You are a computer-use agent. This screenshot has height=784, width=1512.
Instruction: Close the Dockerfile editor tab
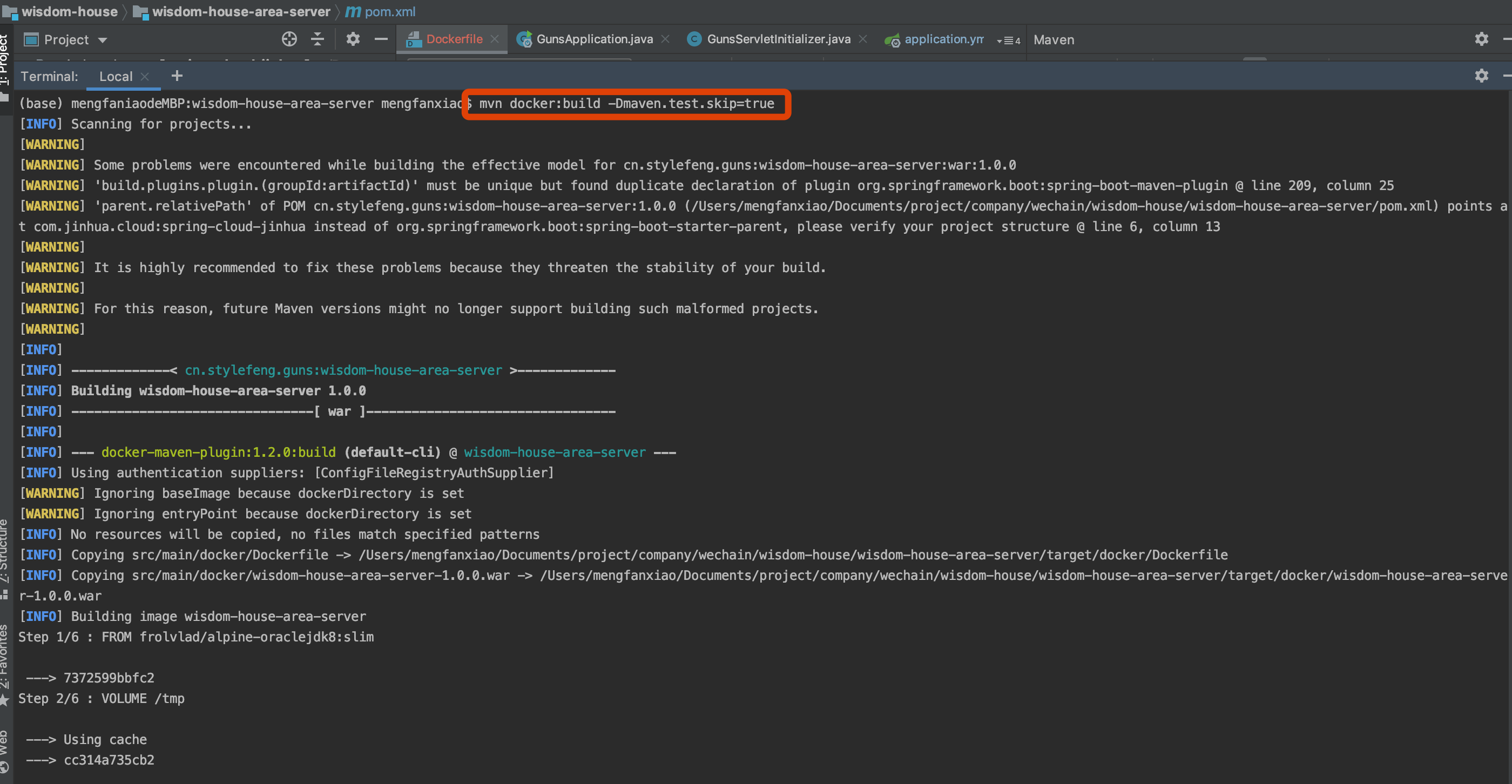tap(495, 39)
